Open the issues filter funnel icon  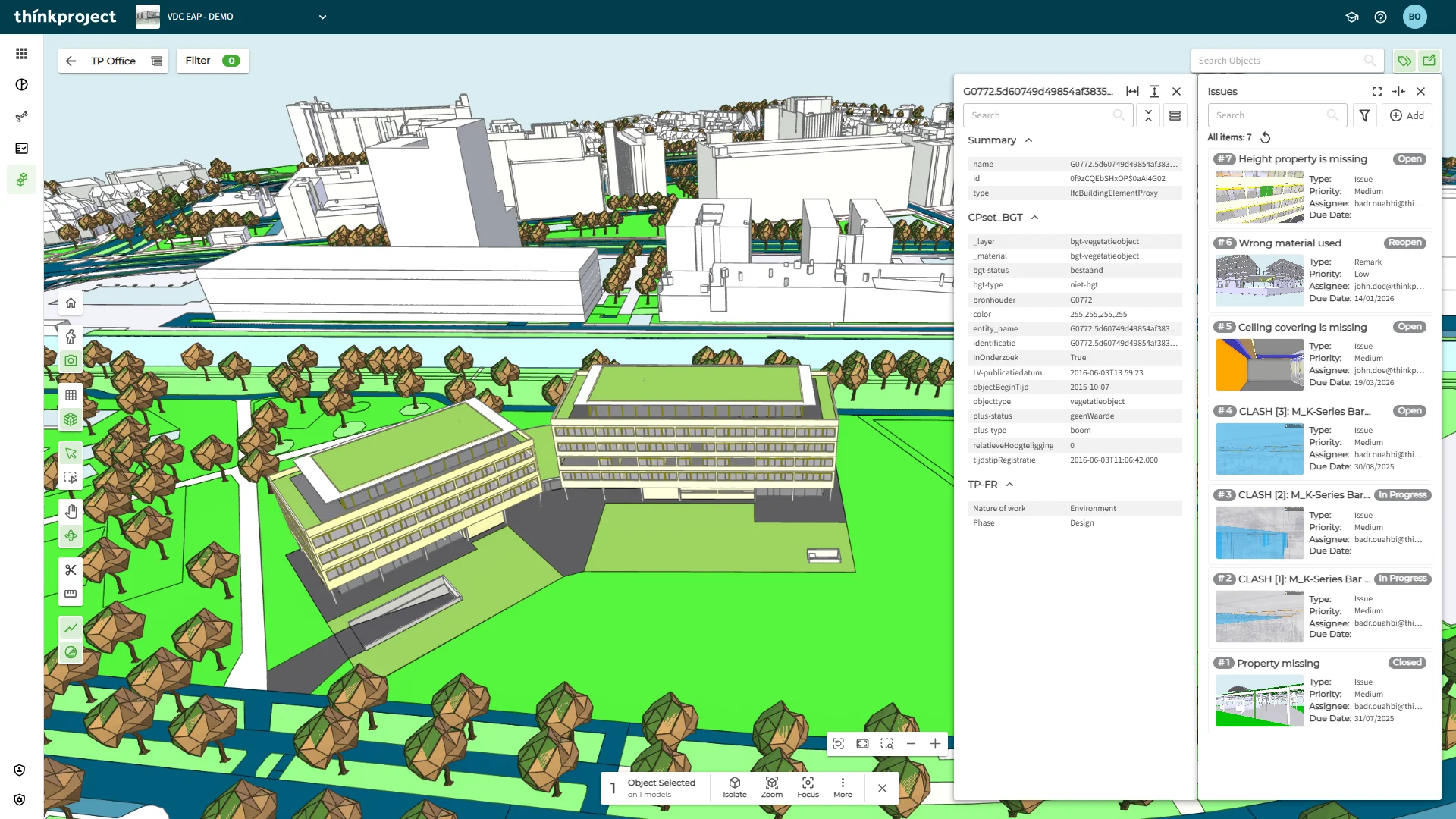(1364, 115)
